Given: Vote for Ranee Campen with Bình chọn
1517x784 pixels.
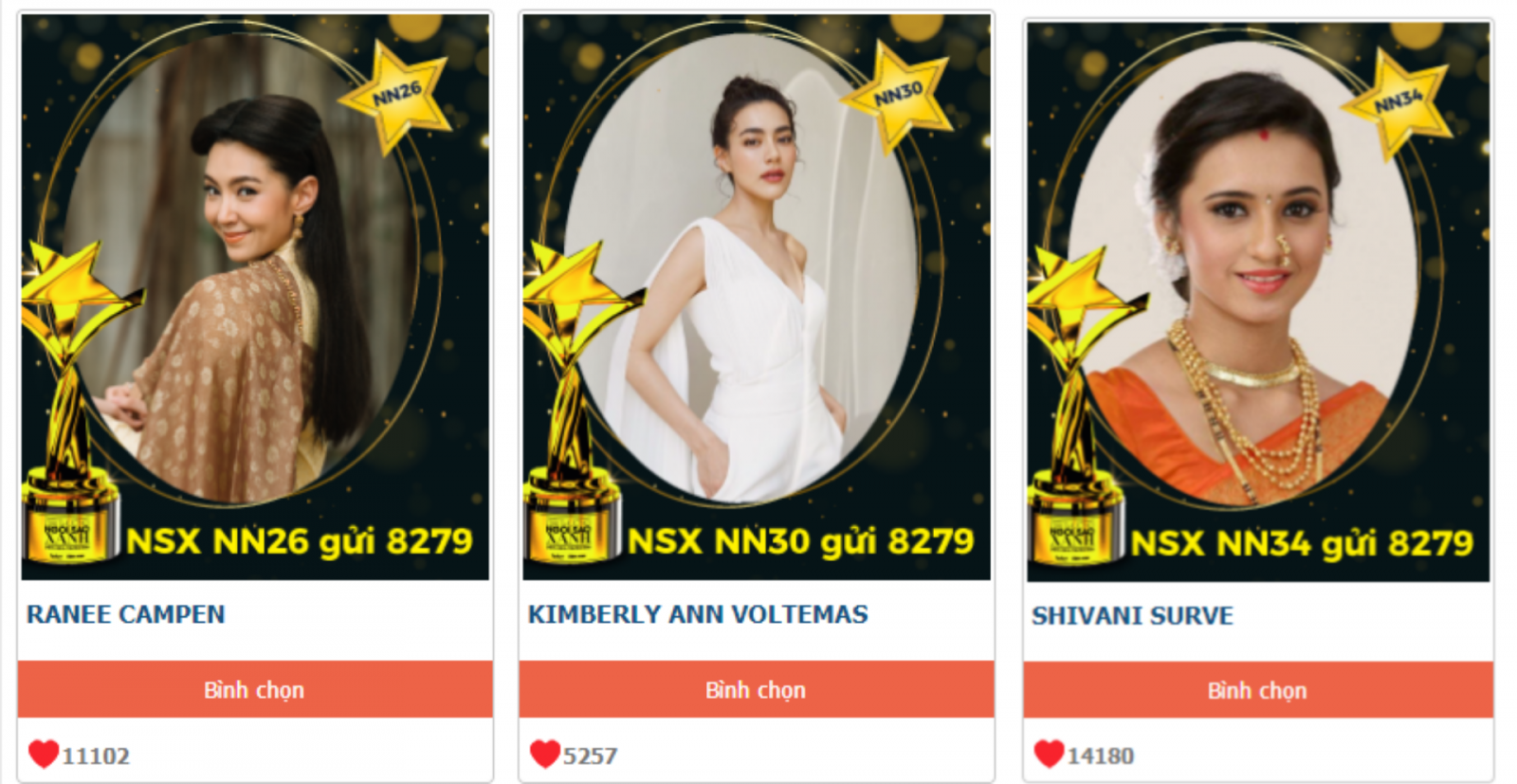Looking at the screenshot, I should pos(255,689).
